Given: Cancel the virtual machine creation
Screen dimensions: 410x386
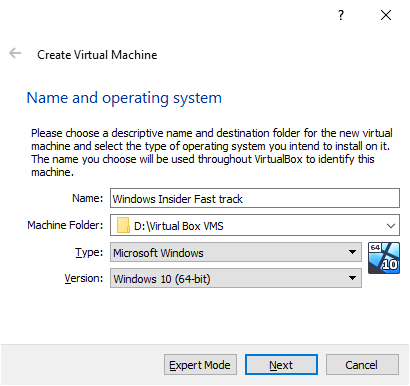Looking at the screenshot, I should point(362,365).
